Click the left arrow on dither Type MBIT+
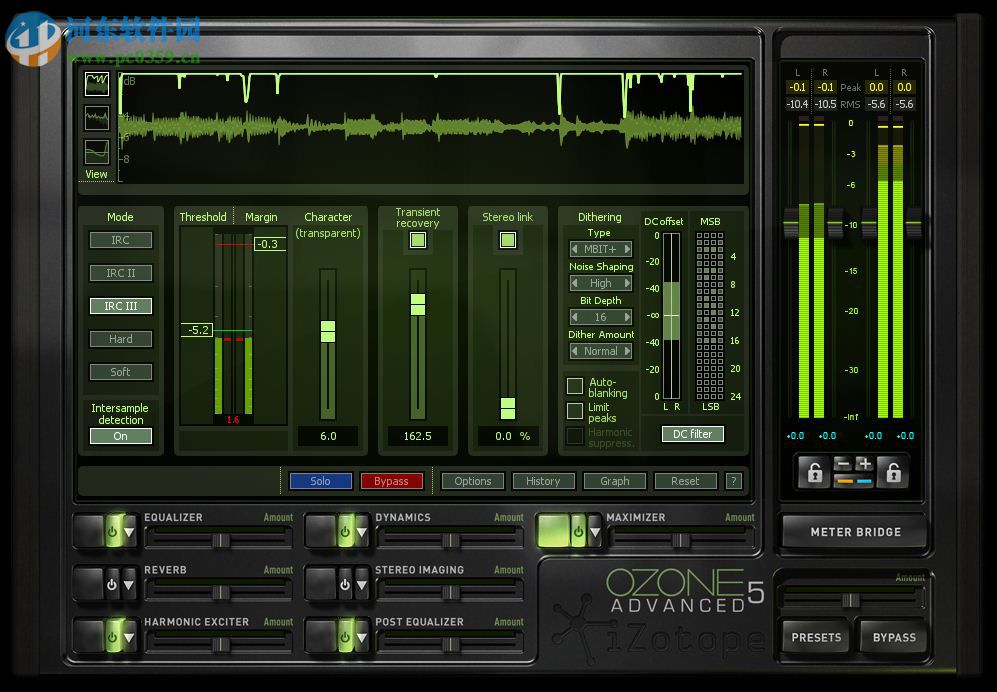The width and height of the screenshot is (997, 692). [575, 249]
